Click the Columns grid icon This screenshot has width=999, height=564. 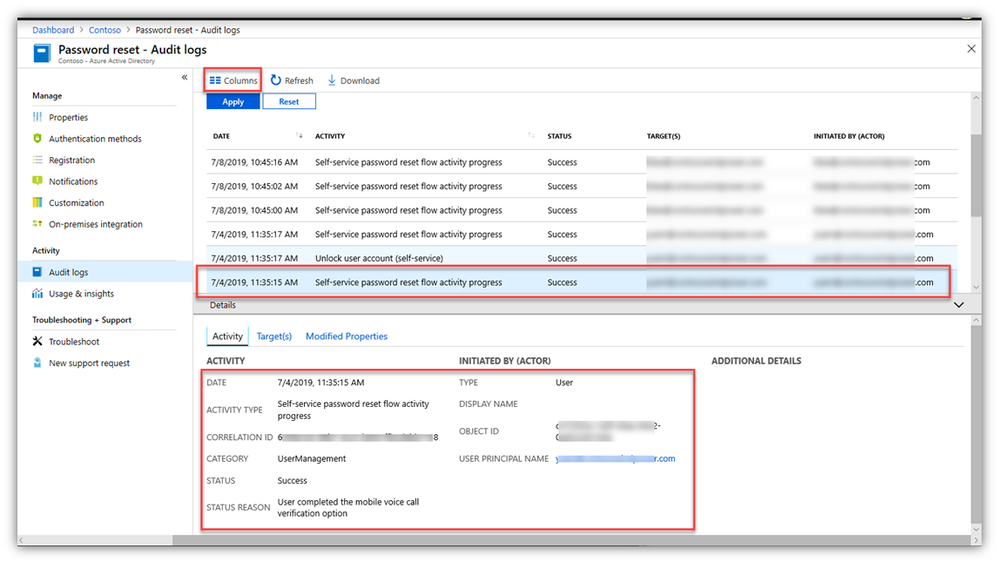tap(215, 80)
